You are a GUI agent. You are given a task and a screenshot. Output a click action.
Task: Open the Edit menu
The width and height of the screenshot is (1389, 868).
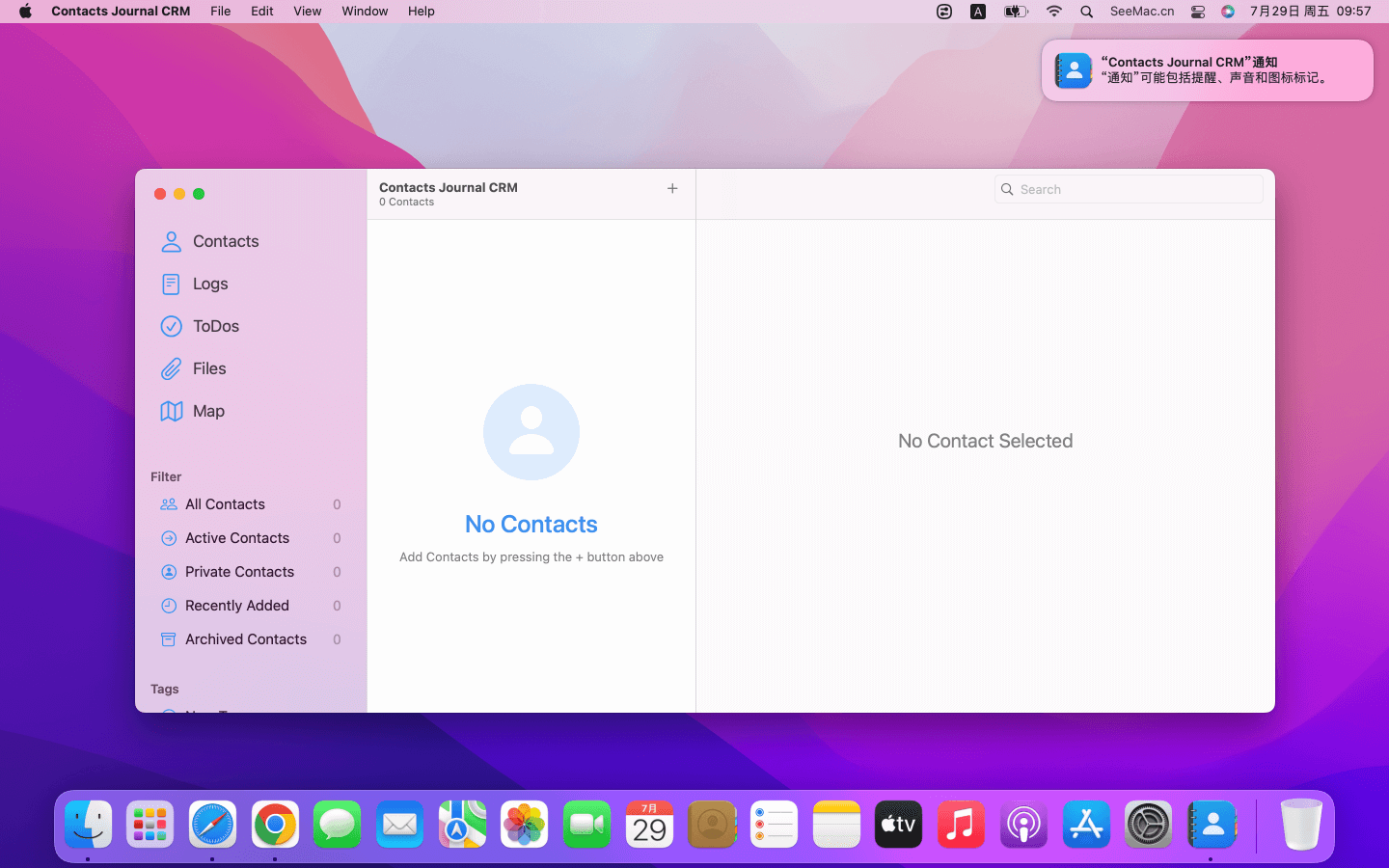coord(261,12)
